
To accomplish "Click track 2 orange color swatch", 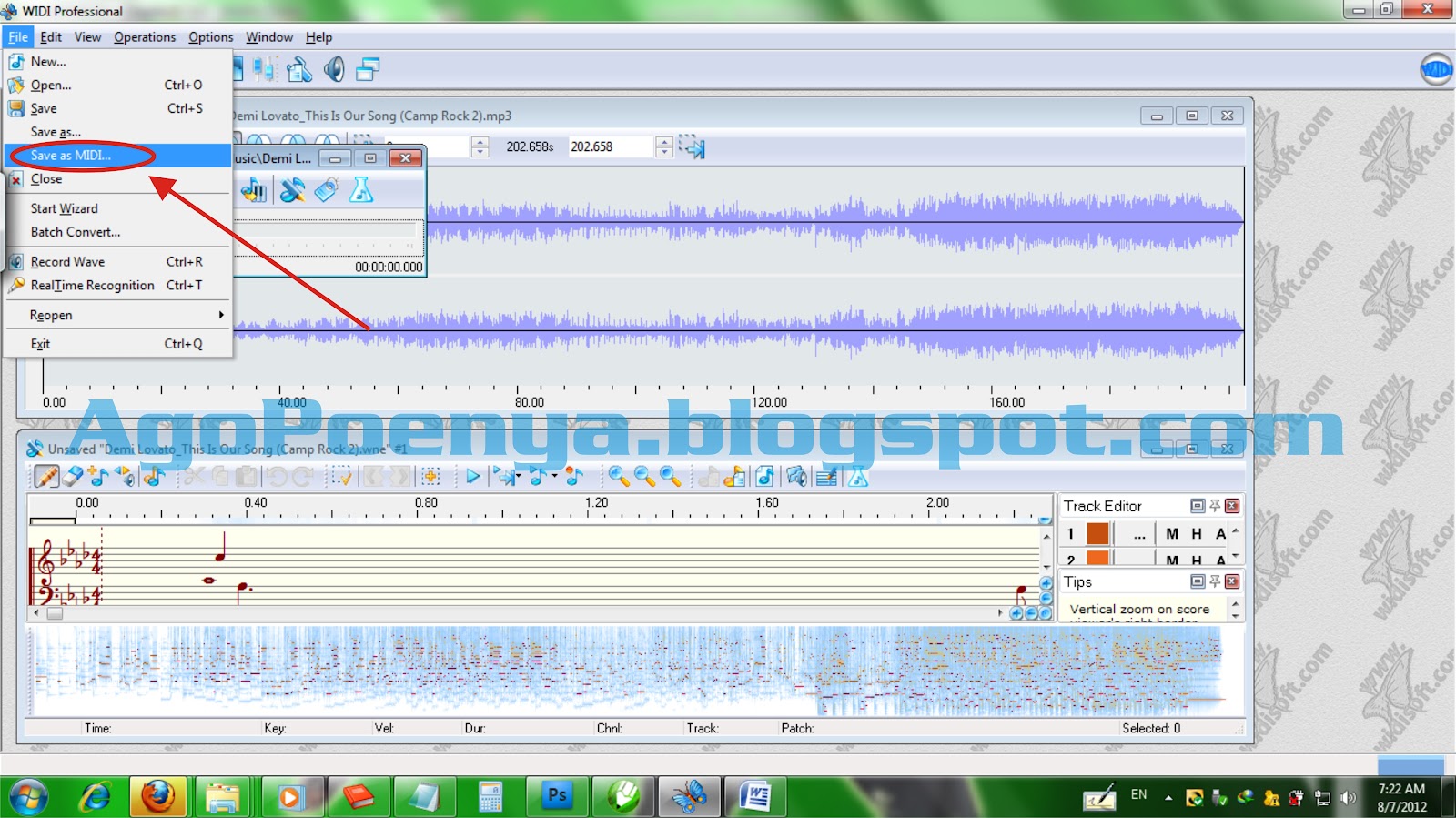I will [1098, 559].
